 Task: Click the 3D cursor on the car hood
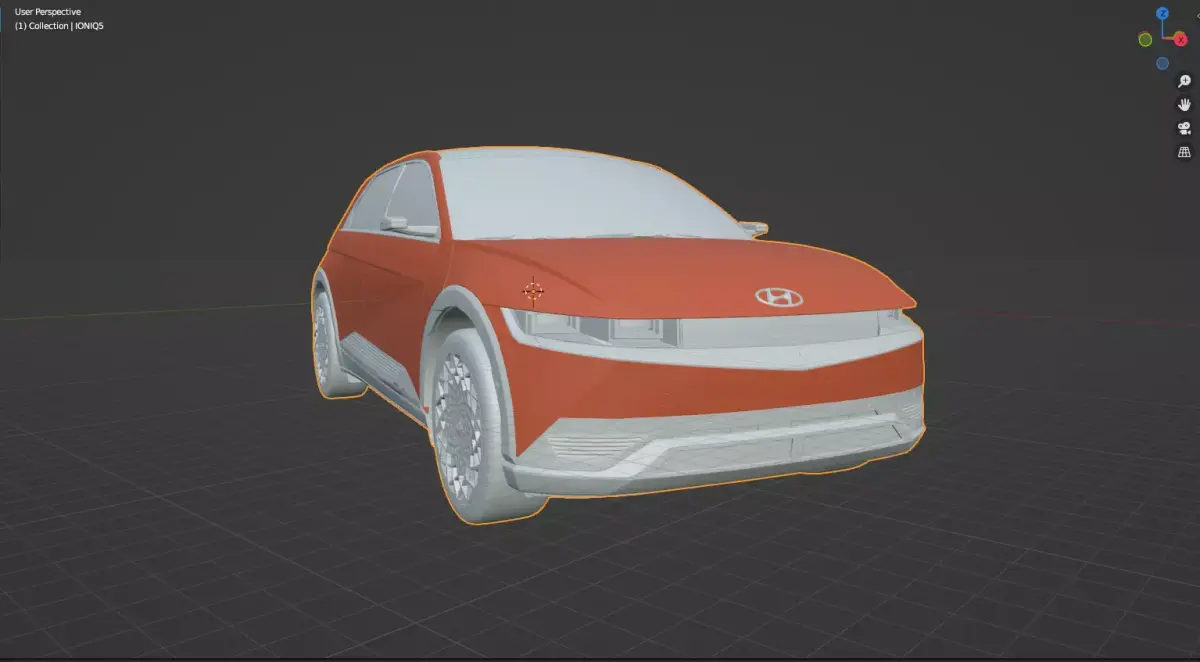[533, 291]
